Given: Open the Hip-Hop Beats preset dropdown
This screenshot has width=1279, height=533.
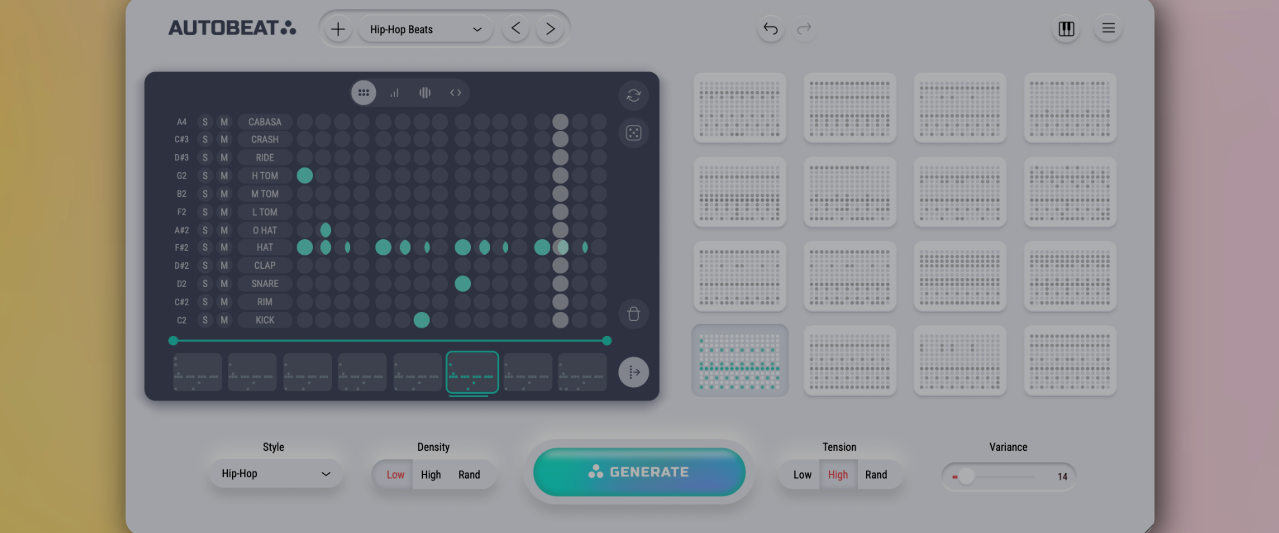Looking at the screenshot, I should coord(425,29).
